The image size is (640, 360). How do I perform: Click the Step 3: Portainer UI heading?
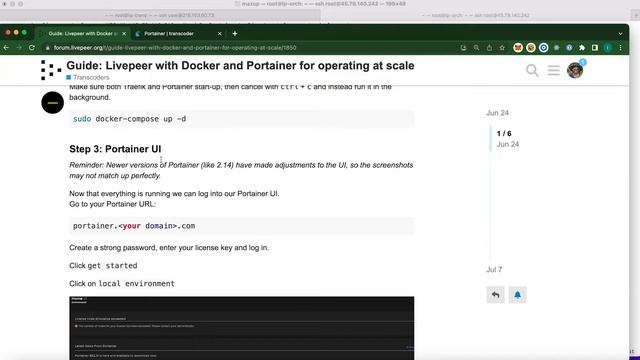[x=115, y=149]
